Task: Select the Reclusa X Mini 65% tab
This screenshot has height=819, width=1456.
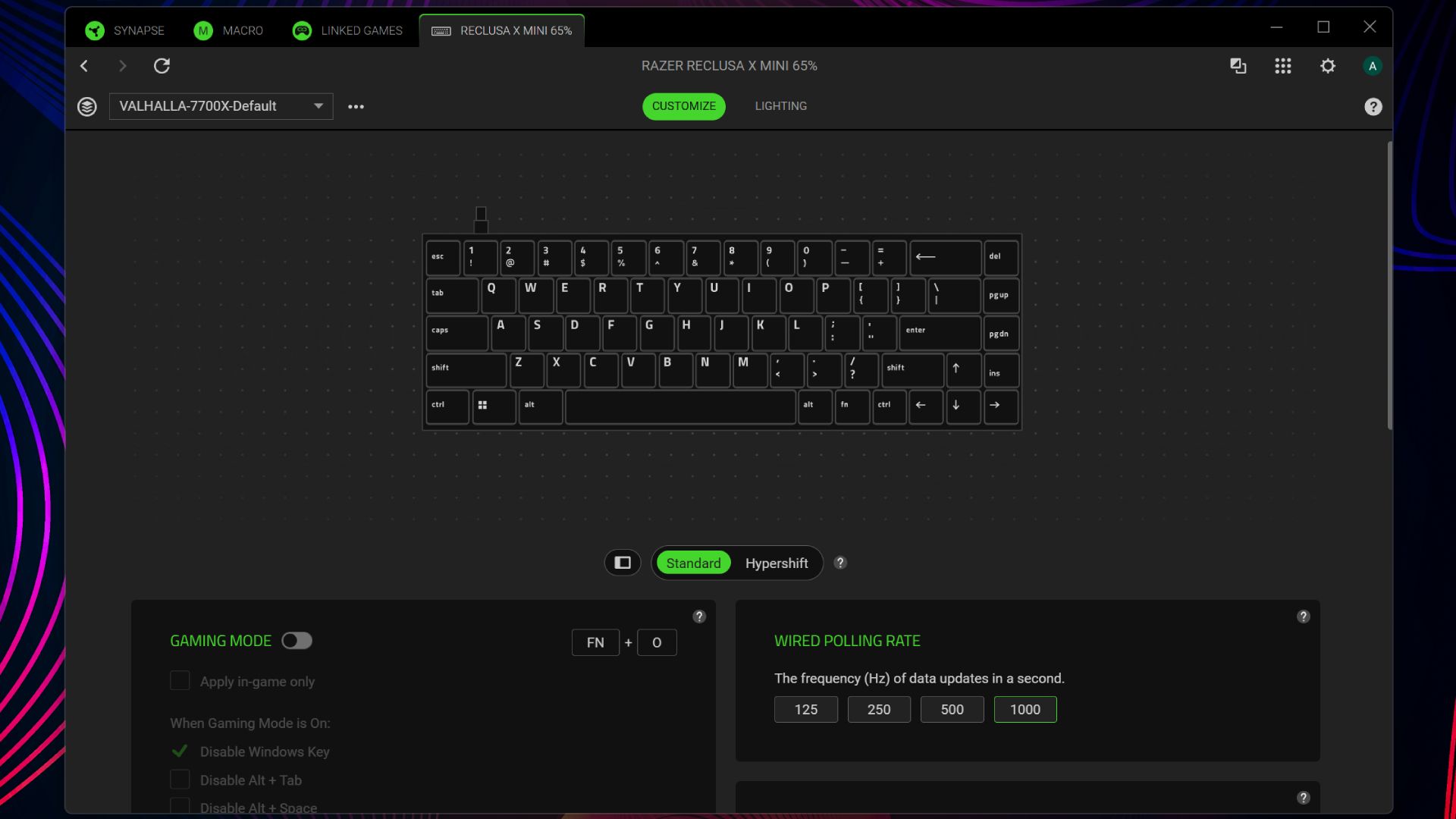Action: click(502, 30)
